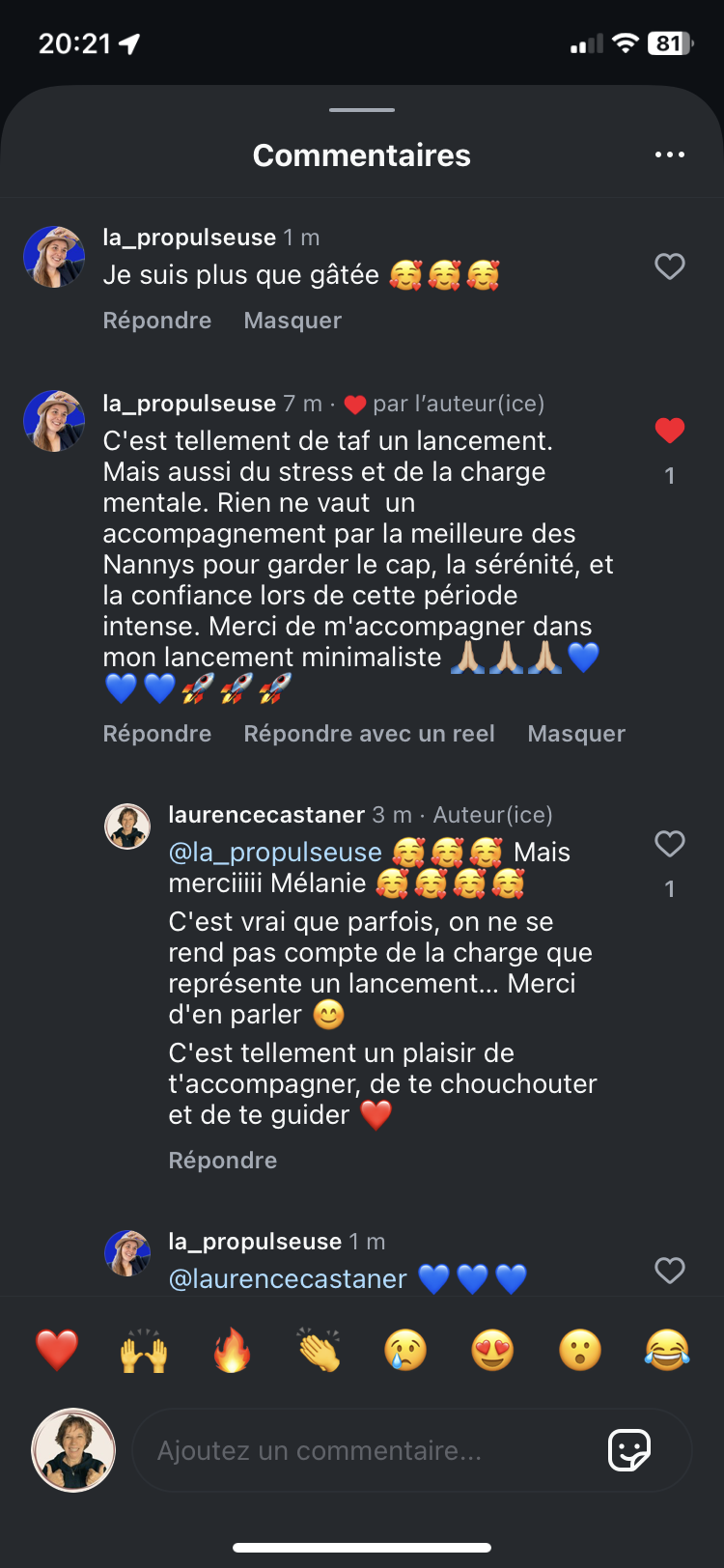The image size is (724, 1568).
Task: Tap the red heart quick reaction emoji
Action: coord(57,1350)
